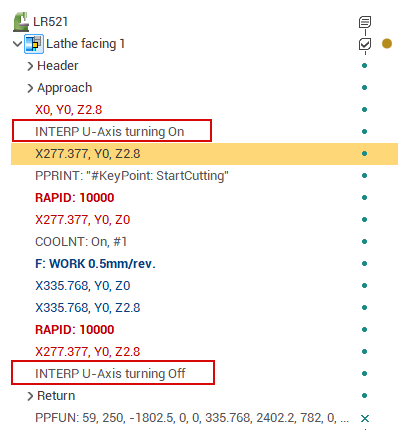Screen dimensions: 398x430
Task: Click the teal dot in the highlighted row
Action: [364, 154]
